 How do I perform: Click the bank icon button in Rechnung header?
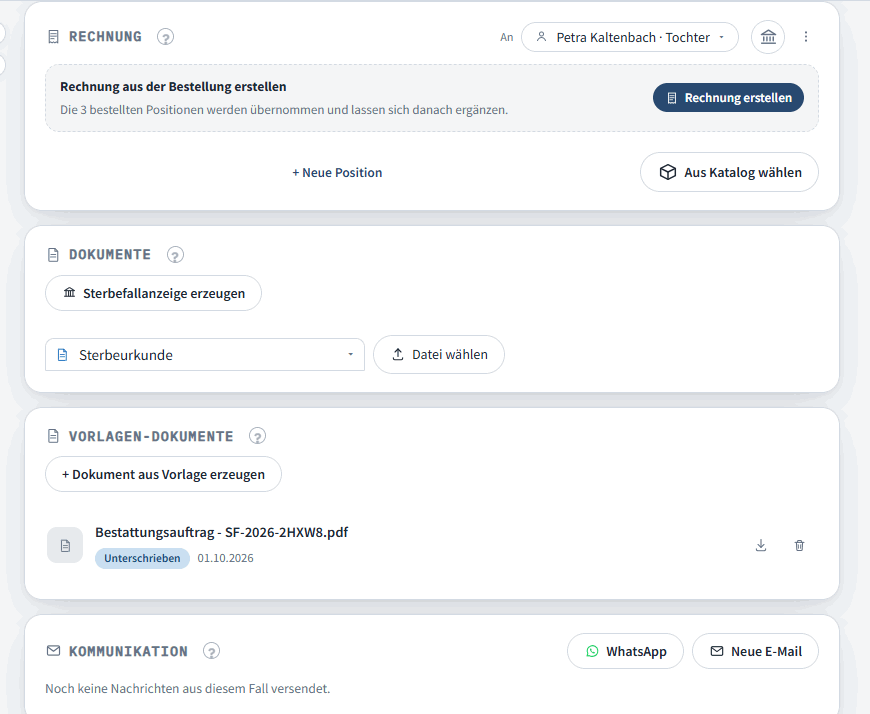768,37
